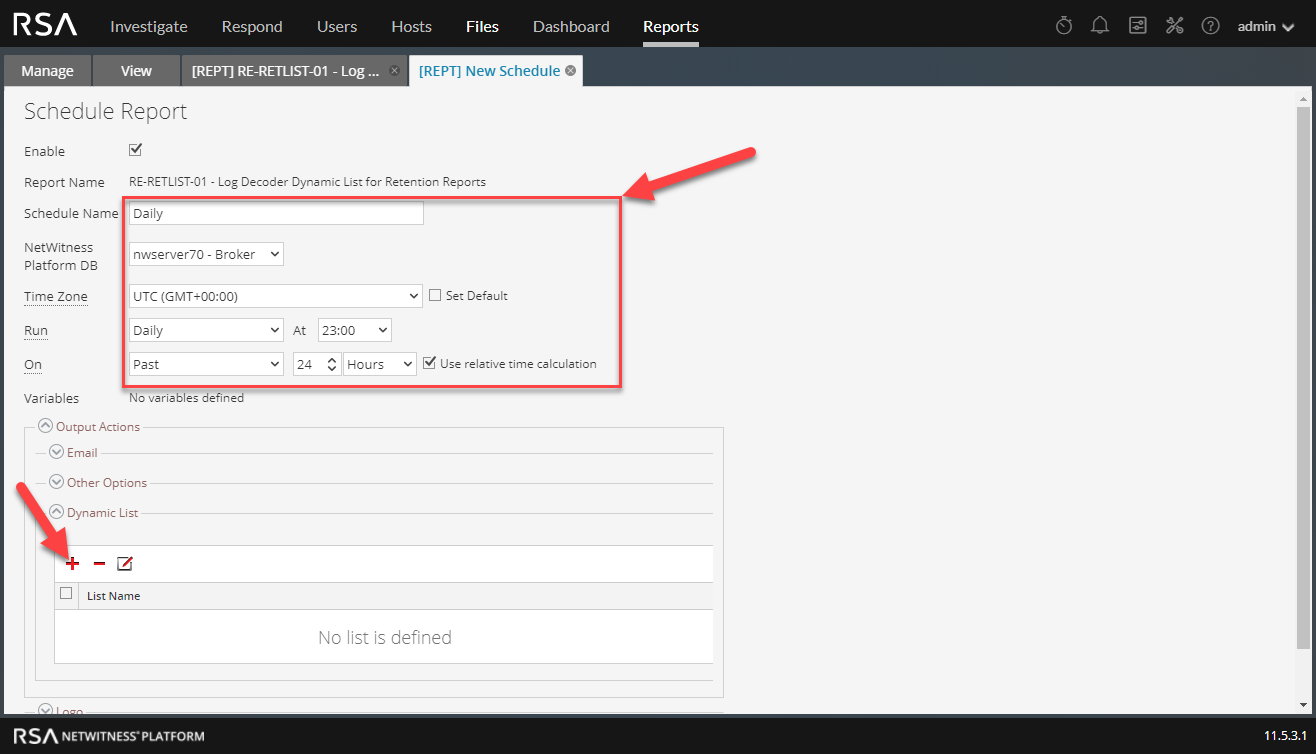Viewport: 1316px width, 754px height.
Task: Switch to the Manage tab
Action: click(x=47, y=71)
